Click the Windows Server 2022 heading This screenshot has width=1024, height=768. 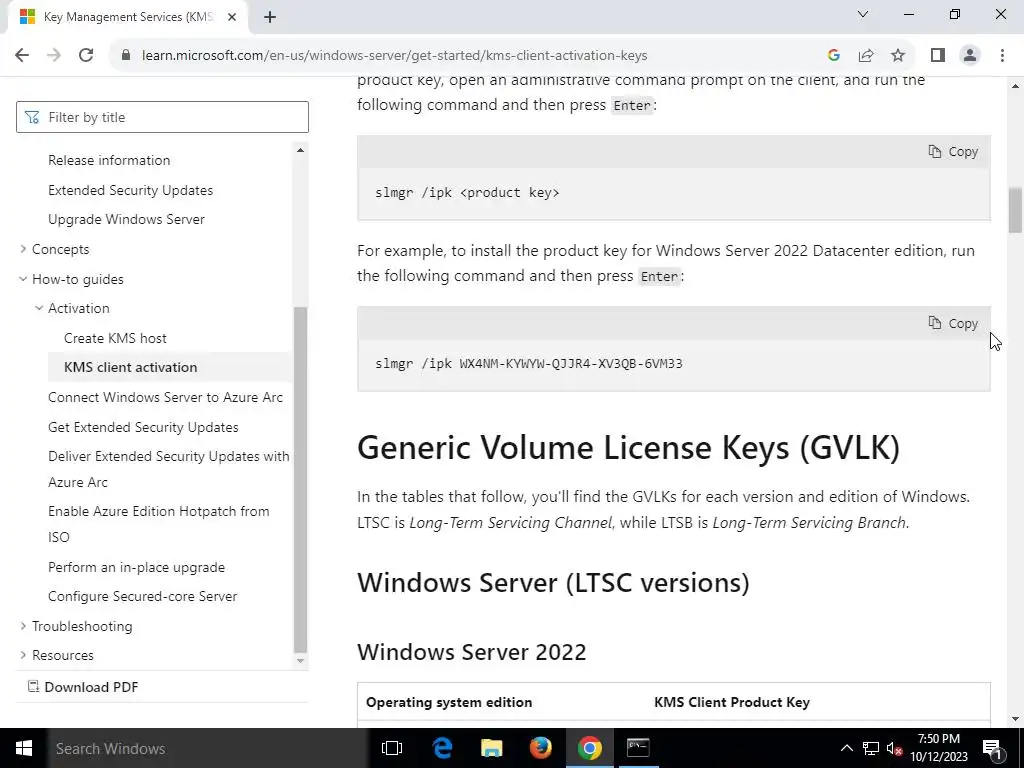pos(472,652)
